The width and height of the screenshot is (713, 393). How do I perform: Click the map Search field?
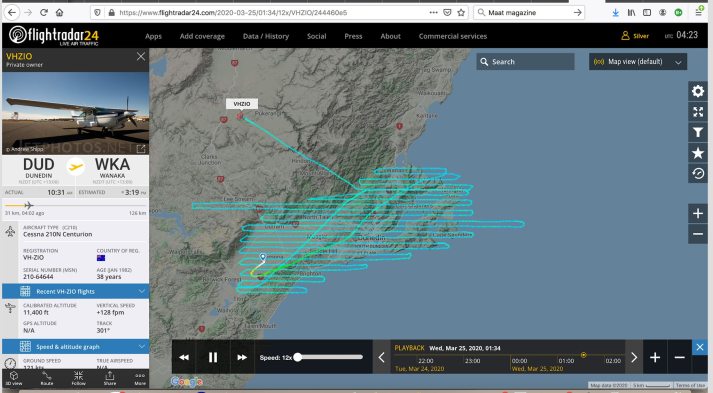coord(526,62)
